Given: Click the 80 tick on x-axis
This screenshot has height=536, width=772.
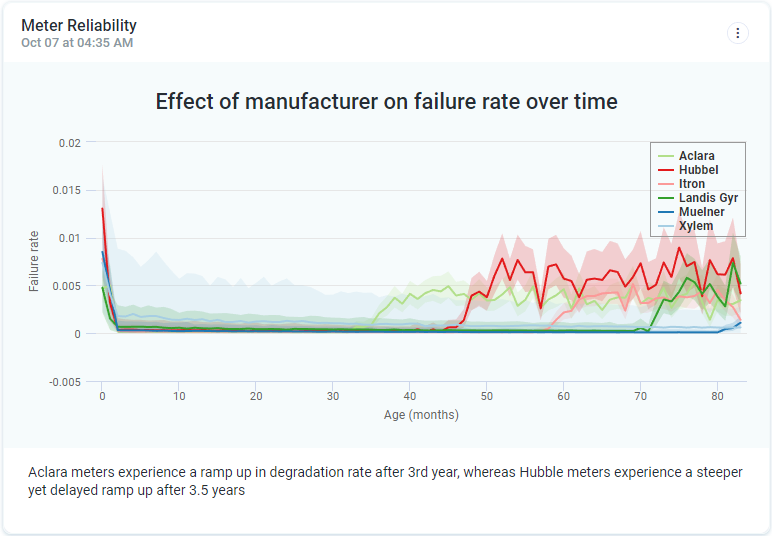Looking at the screenshot, I should tap(718, 397).
